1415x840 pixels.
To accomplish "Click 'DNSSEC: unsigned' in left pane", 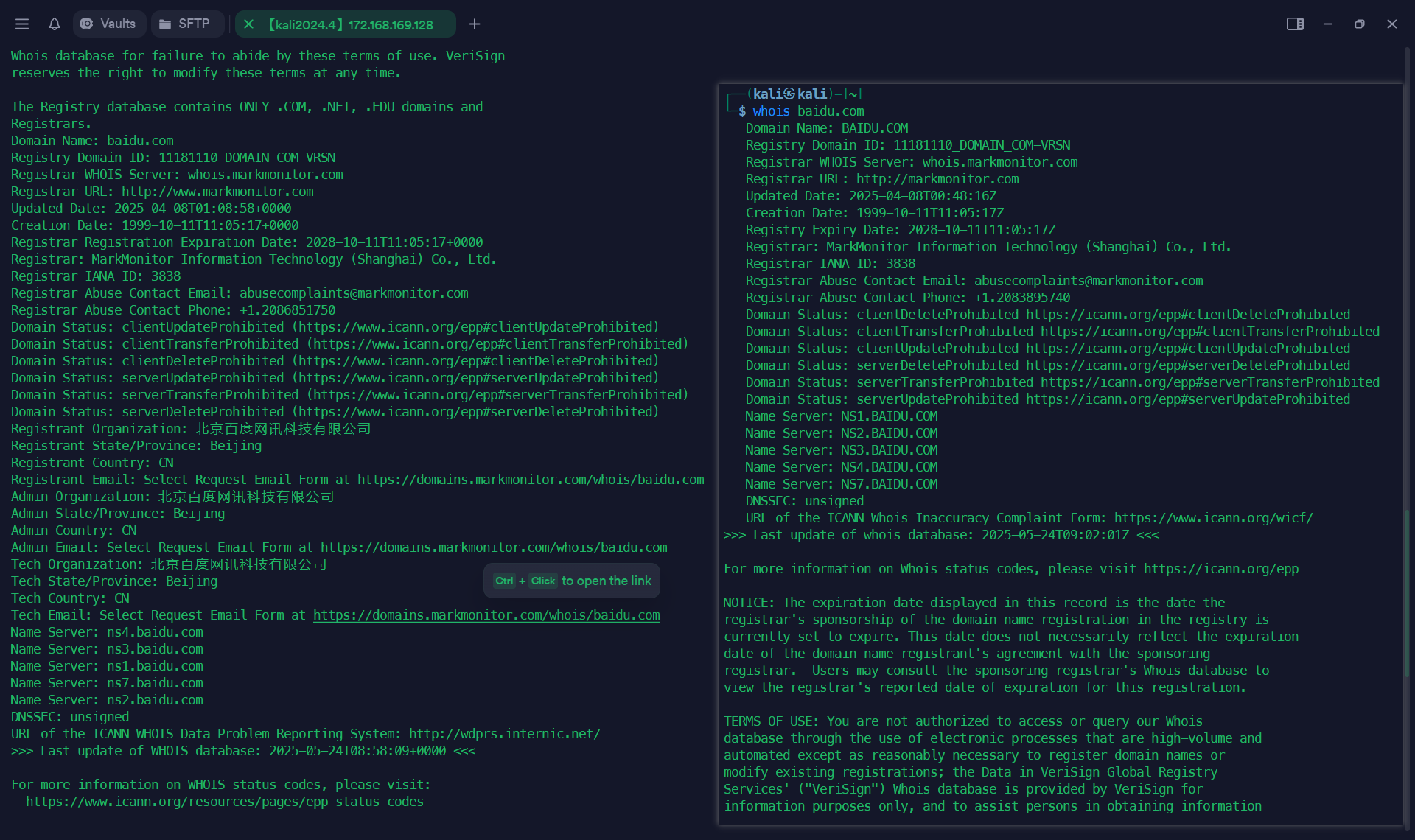I will (70, 717).
